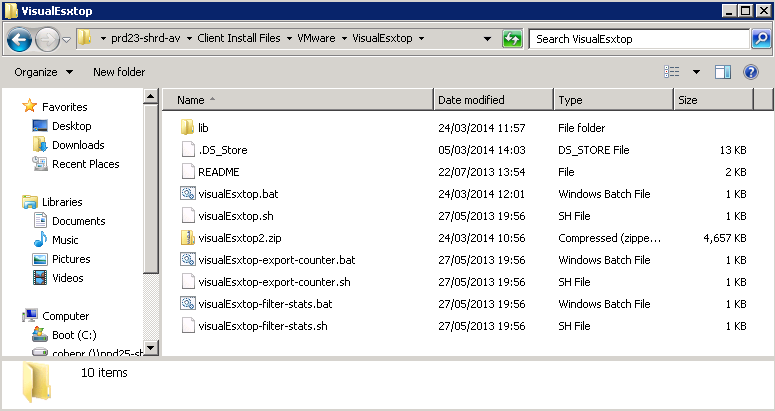Open the recent pages dropdown beside Forward
This screenshot has height=411, width=775.
coord(67,40)
